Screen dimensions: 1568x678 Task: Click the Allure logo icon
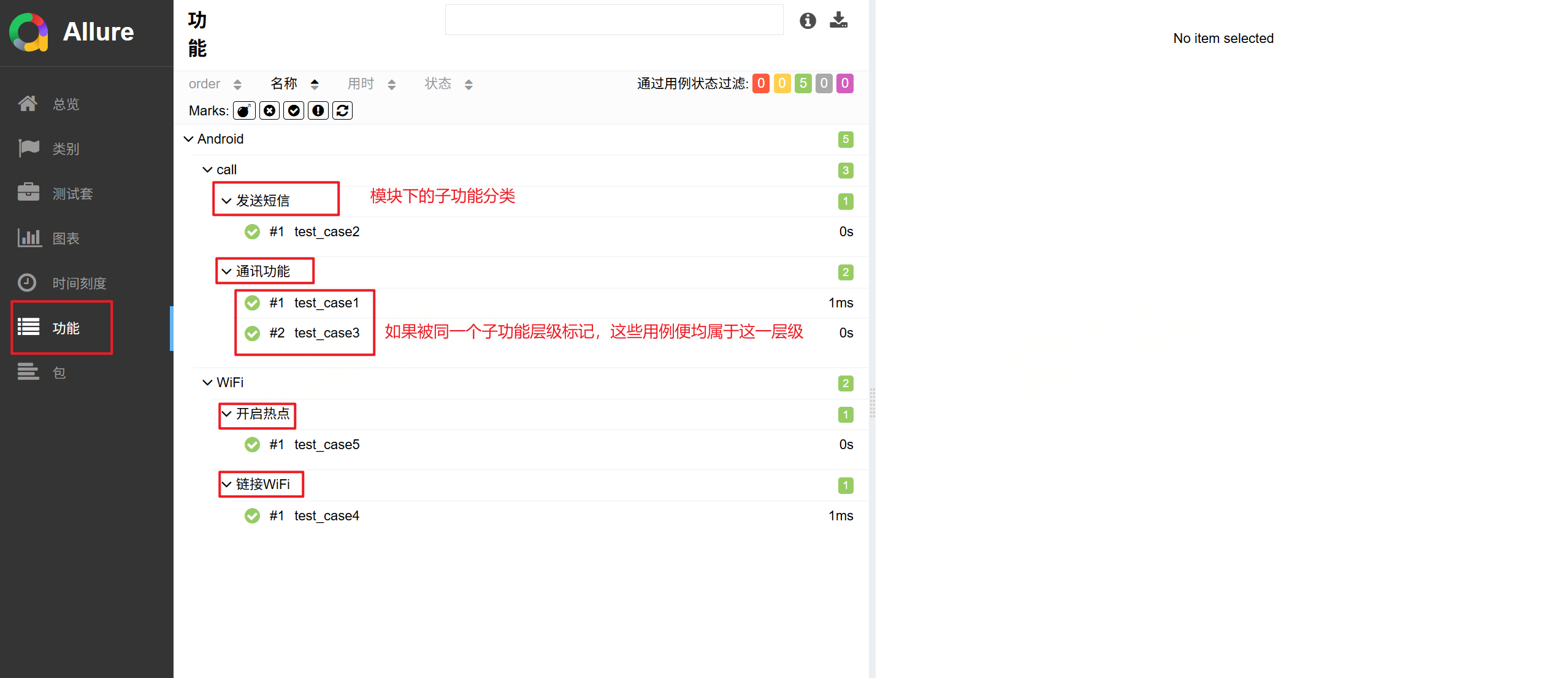point(29,32)
